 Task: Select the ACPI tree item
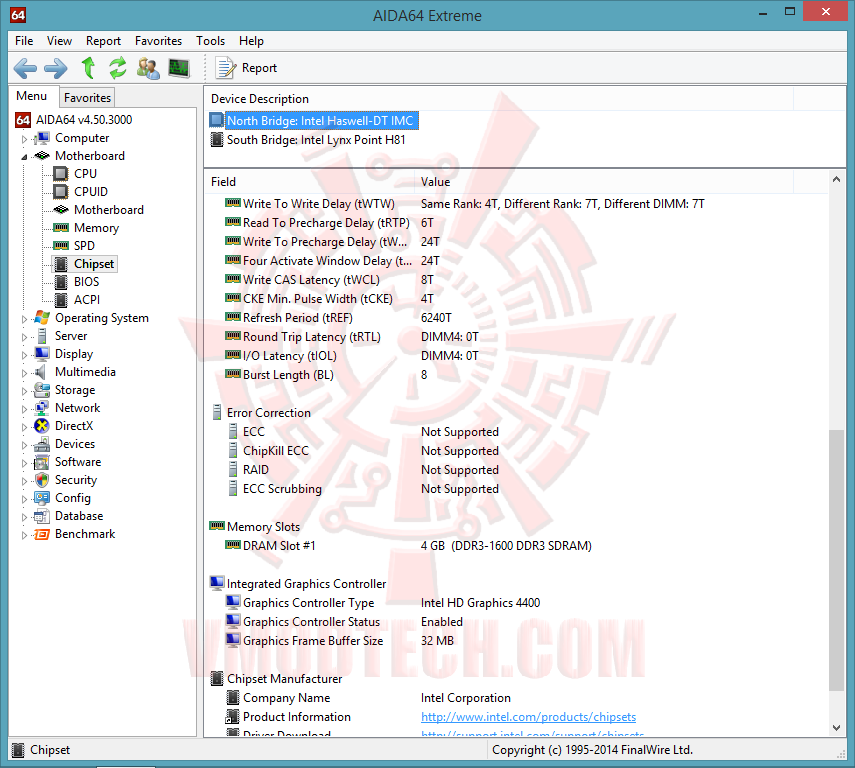pos(87,300)
